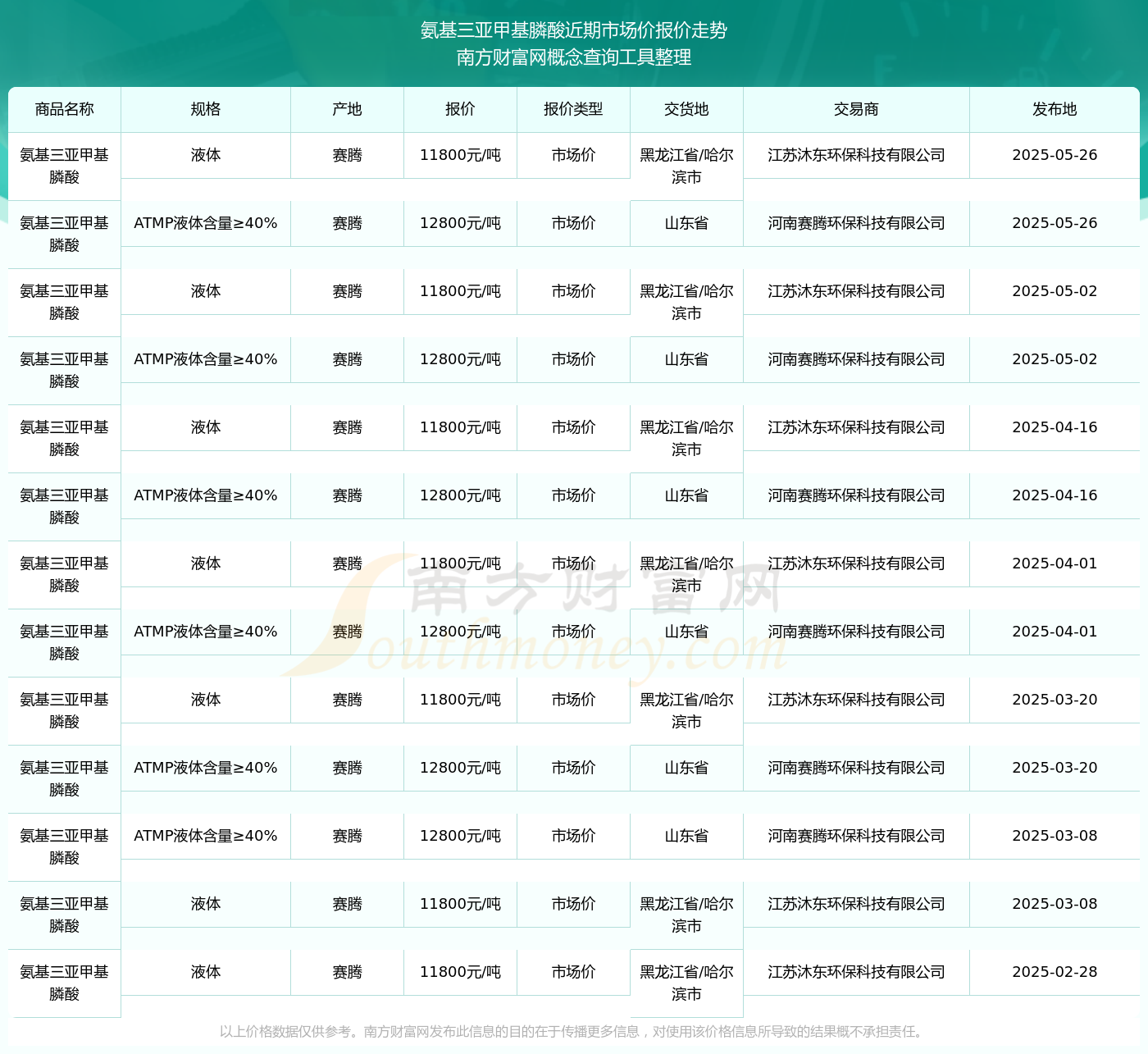The width and height of the screenshot is (1148, 1054).
Task: Click 2025-03-08 in the 江苏沐东 row
Action: [x=1055, y=904]
